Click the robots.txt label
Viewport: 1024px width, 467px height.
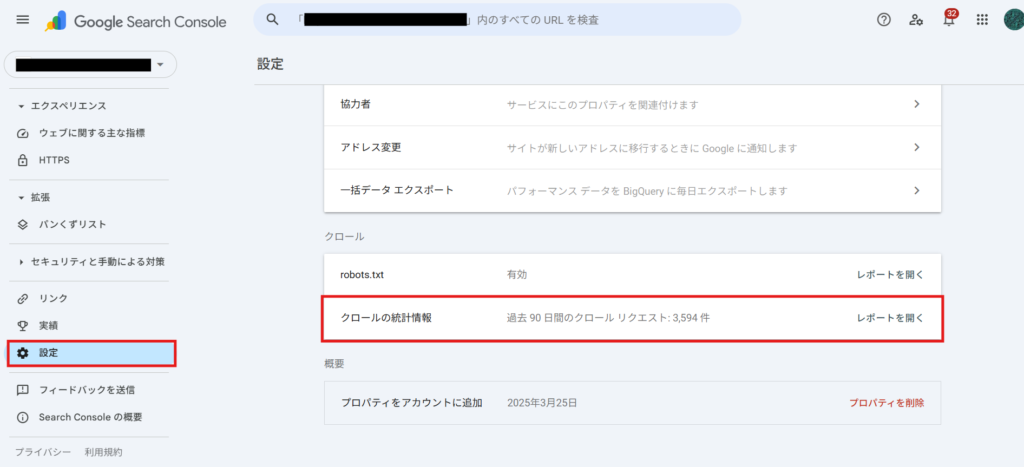(362, 275)
